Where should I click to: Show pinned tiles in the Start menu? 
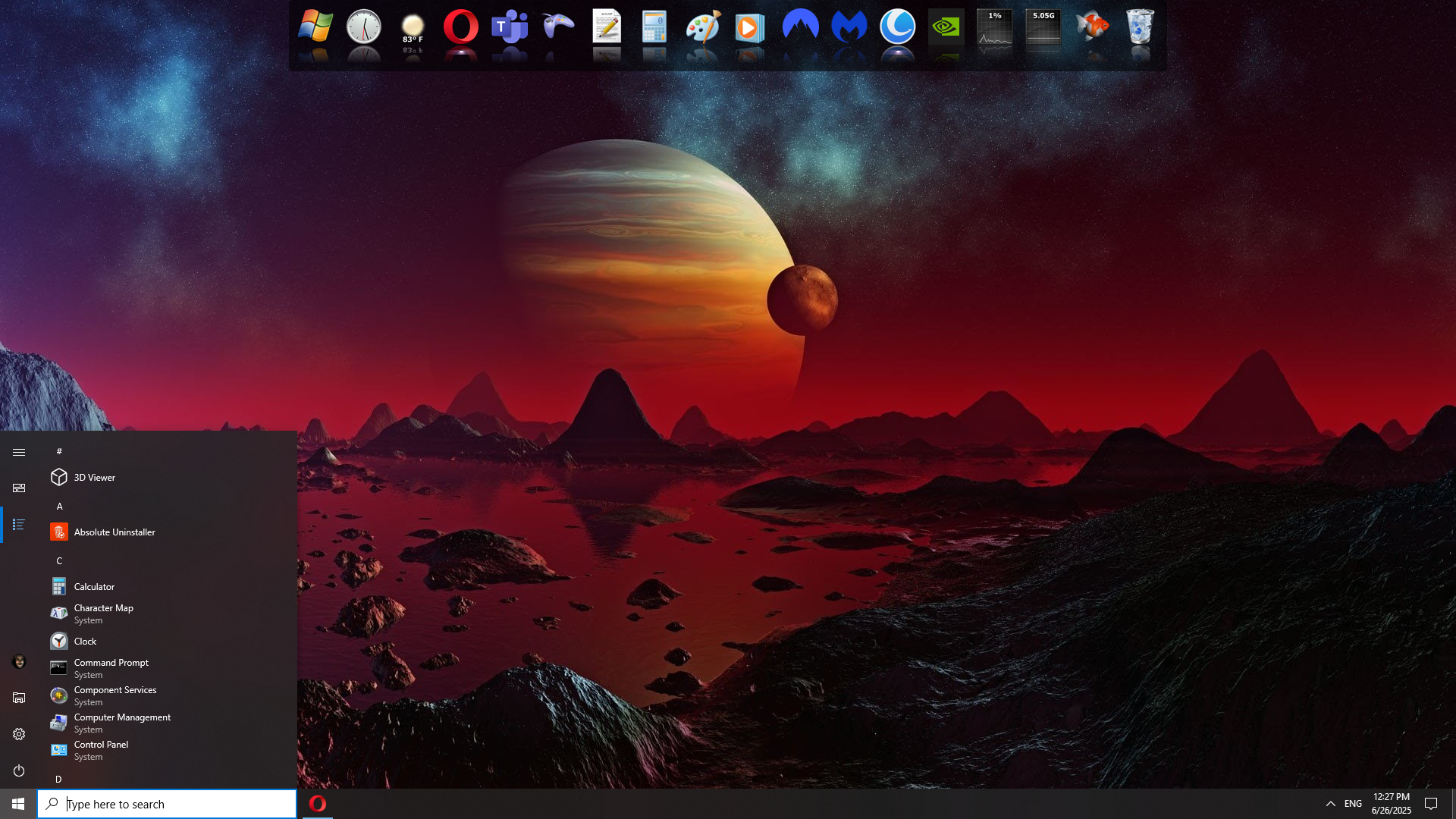coord(19,488)
